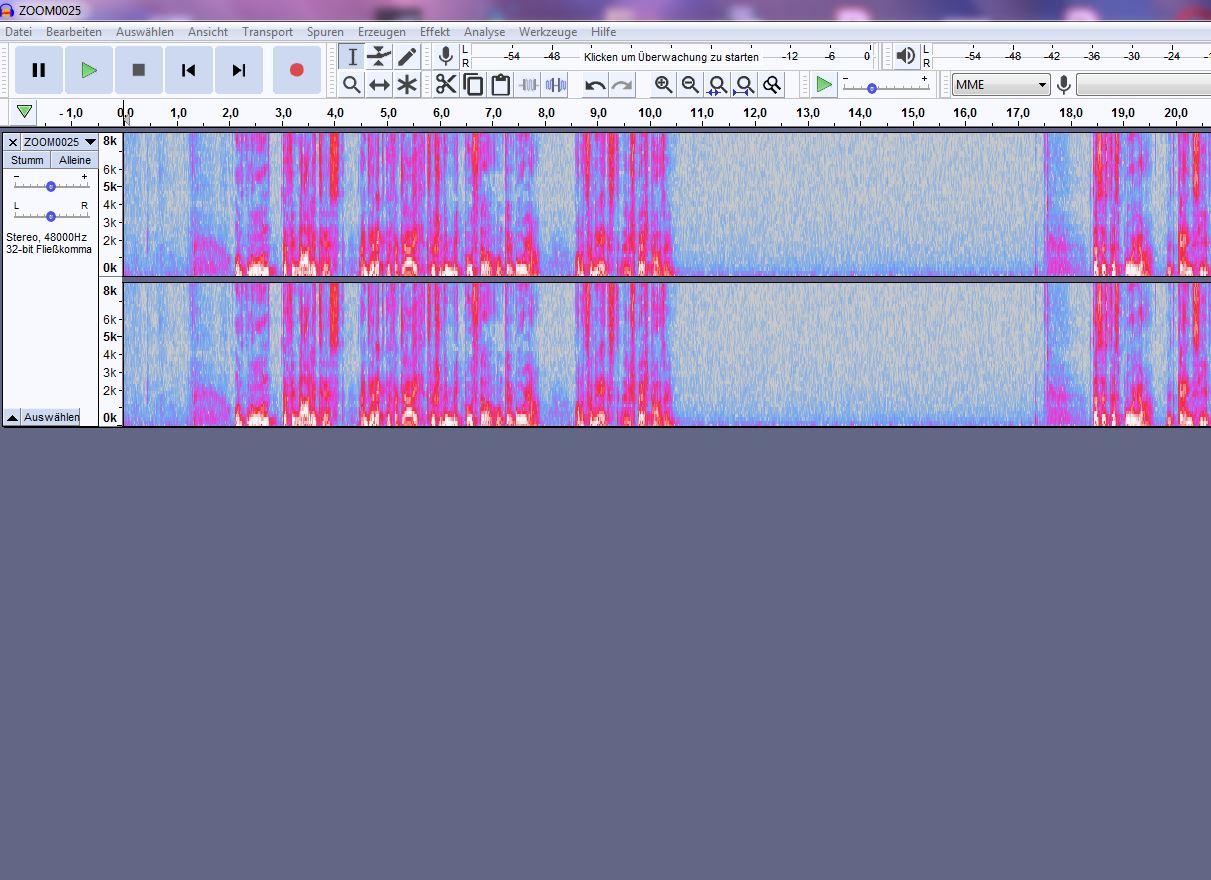Image resolution: width=1211 pixels, height=880 pixels.
Task: Fit whole project to window width
Action: 744,85
